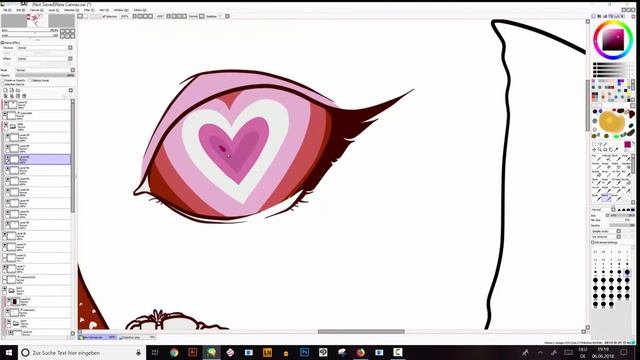The height and width of the screenshot is (360, 640).
Task: Open the Canvas menu
Action: pyautogui.click(x=37, y=10)
